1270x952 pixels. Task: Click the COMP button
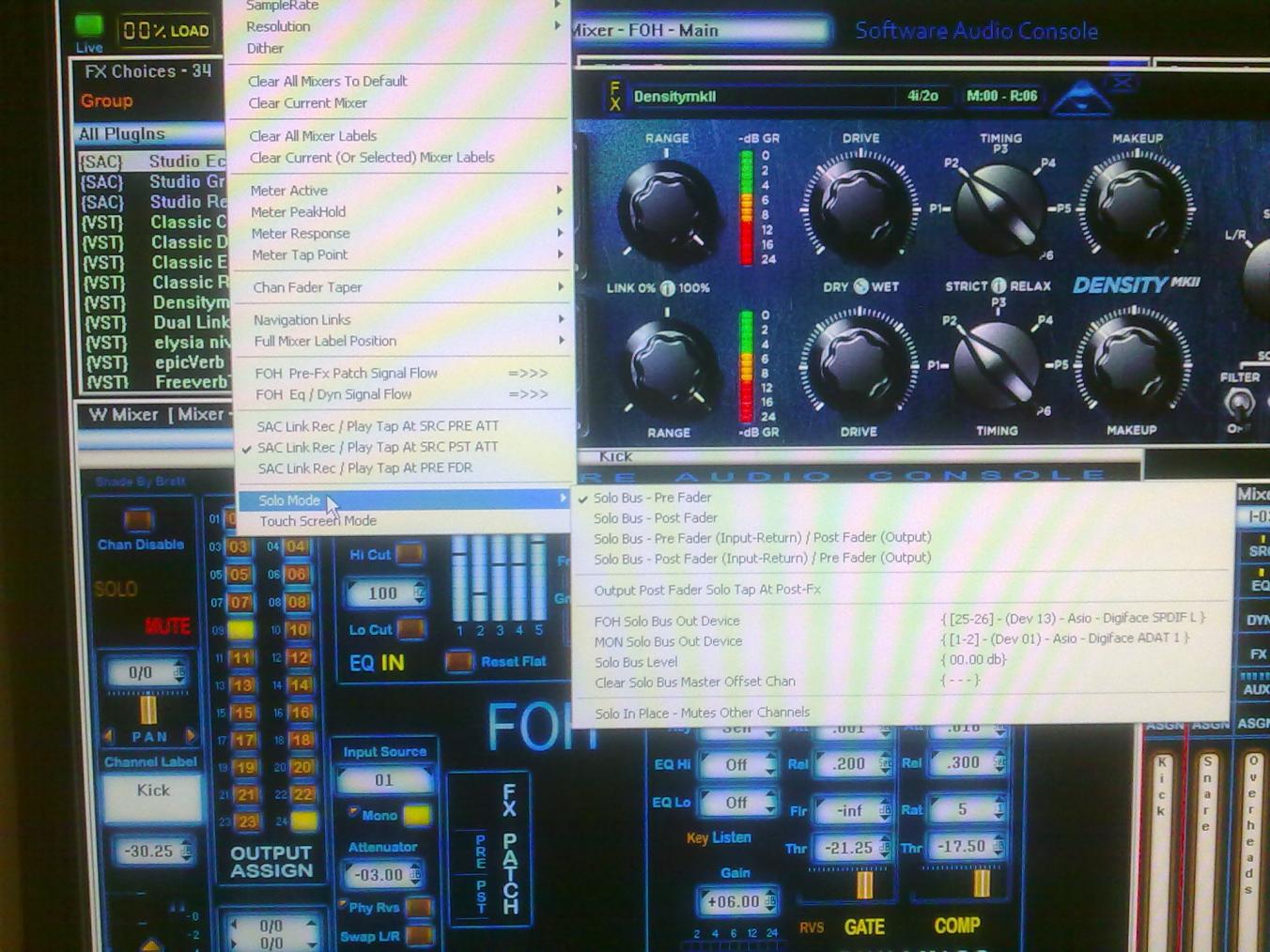957,926
